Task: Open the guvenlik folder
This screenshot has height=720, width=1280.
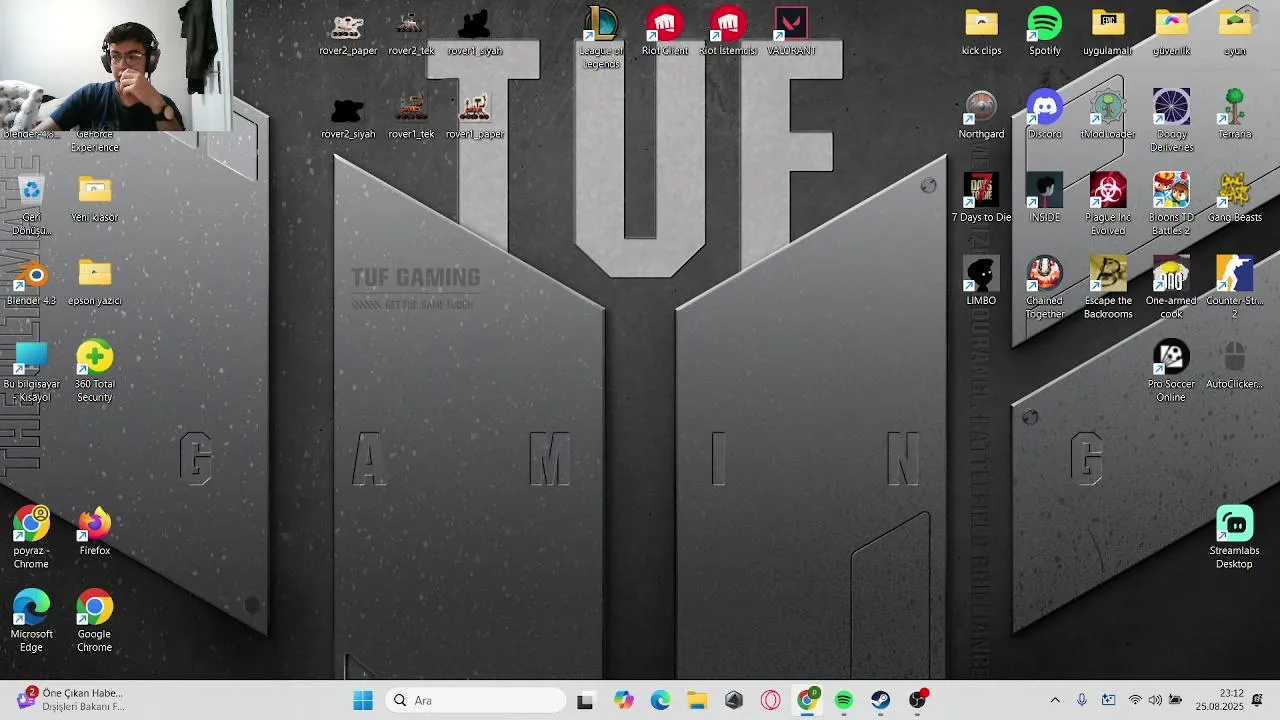Action: (1171, 32)
